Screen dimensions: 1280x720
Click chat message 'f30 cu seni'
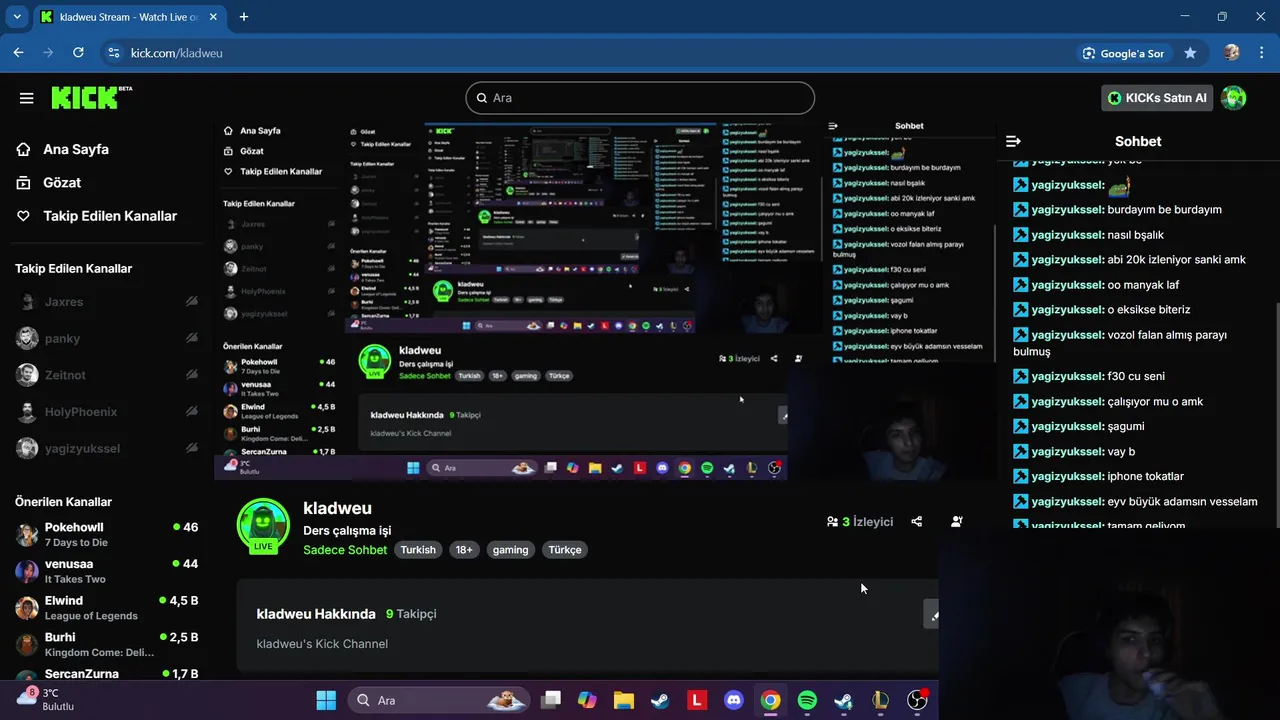1137,376
